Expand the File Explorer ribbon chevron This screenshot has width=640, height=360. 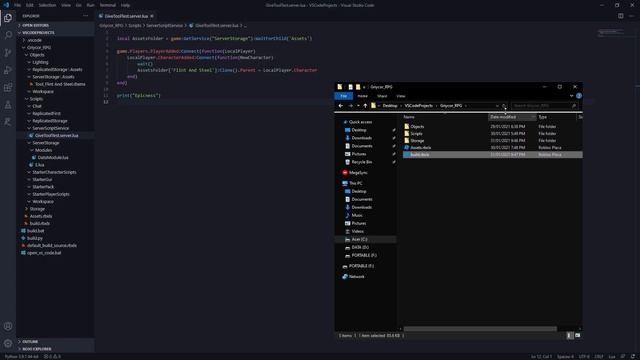(571, 96)
